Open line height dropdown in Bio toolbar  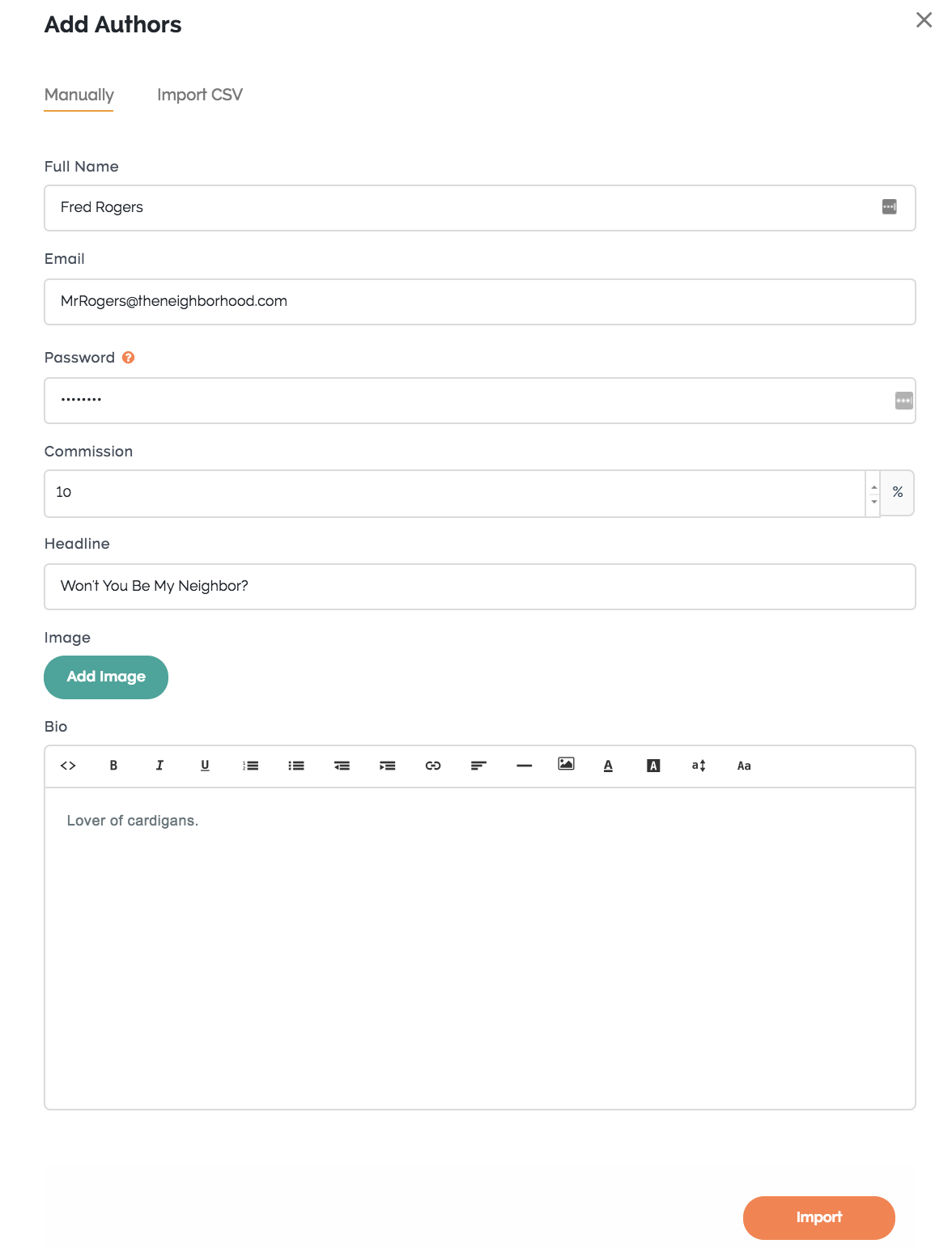699,766
